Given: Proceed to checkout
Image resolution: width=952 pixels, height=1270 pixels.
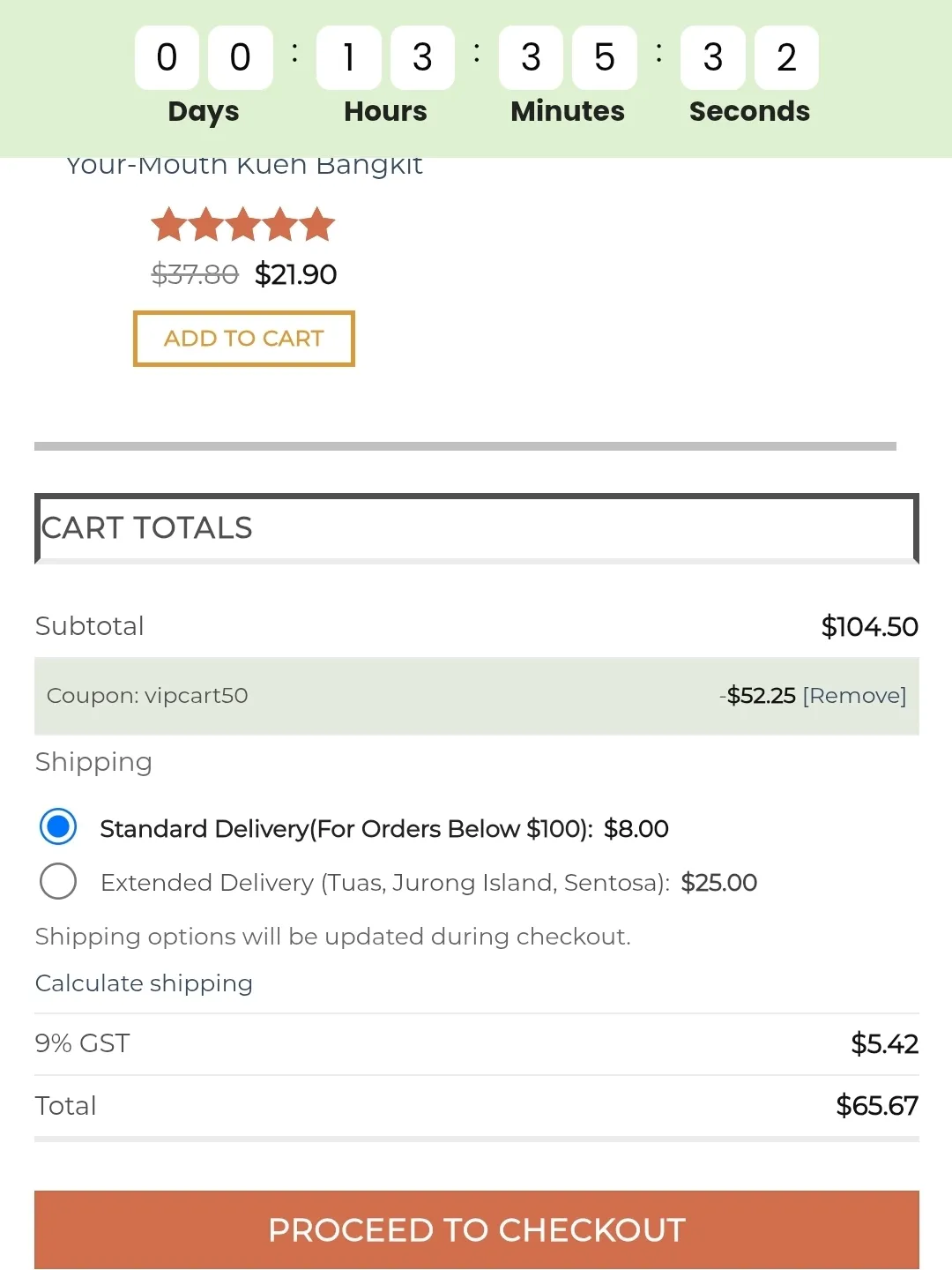Looking at the screenshot, I should 476,1229.
